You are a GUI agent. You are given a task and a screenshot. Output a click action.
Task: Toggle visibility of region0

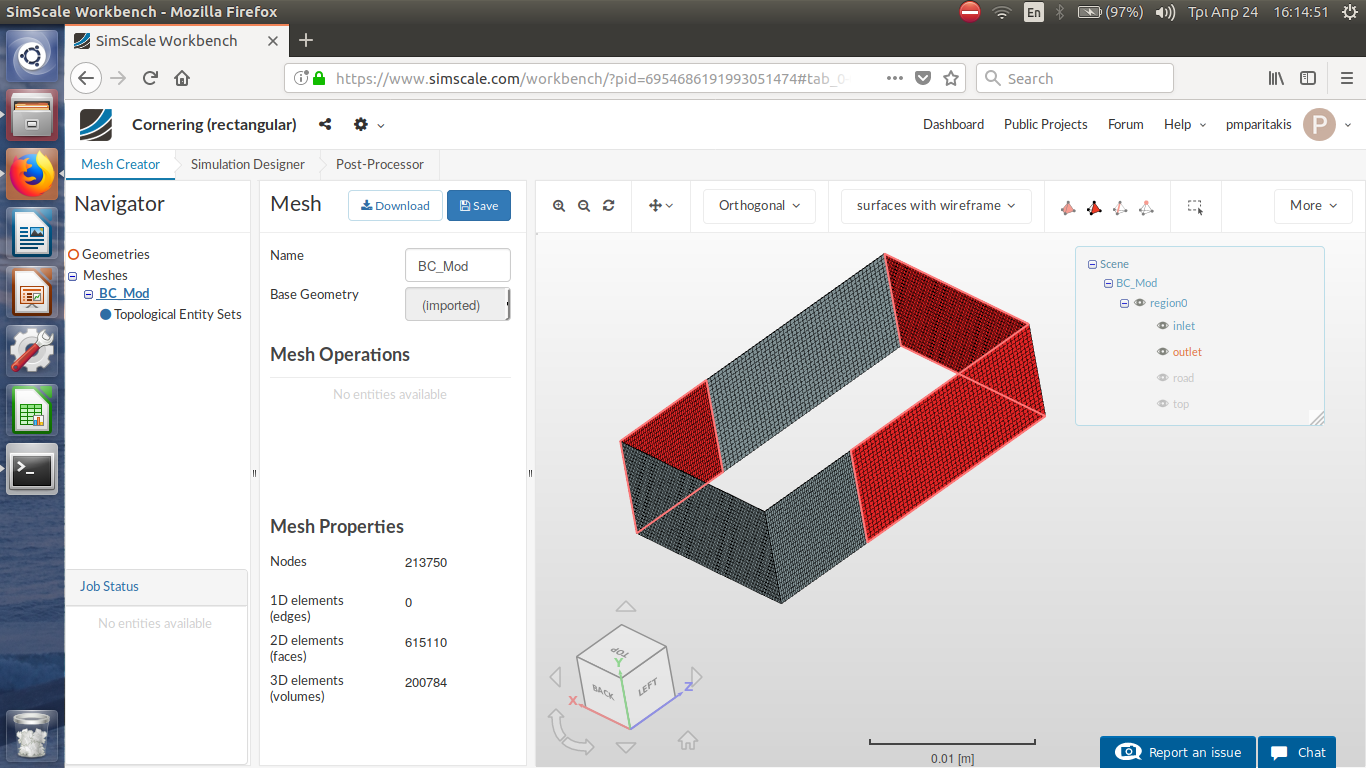[1140, 303]
